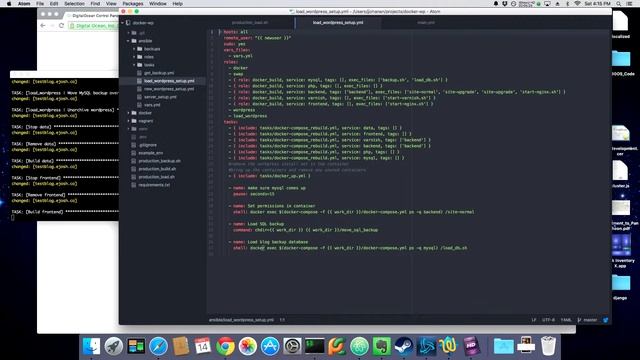Open blue folder stack in dock

pyautogui.click(x=504, y=346)
